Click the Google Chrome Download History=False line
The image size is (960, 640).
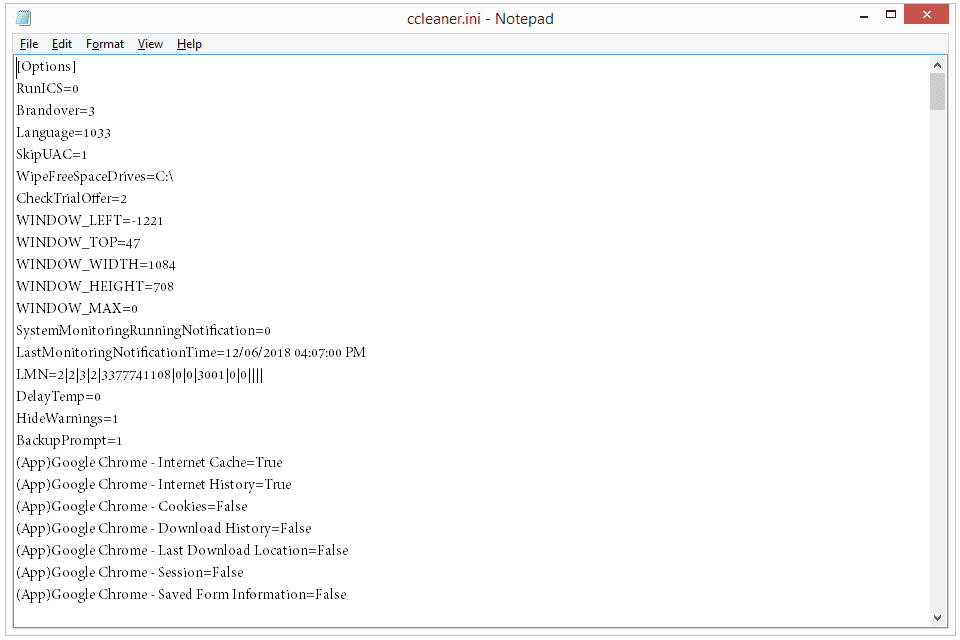pos(163,529)
